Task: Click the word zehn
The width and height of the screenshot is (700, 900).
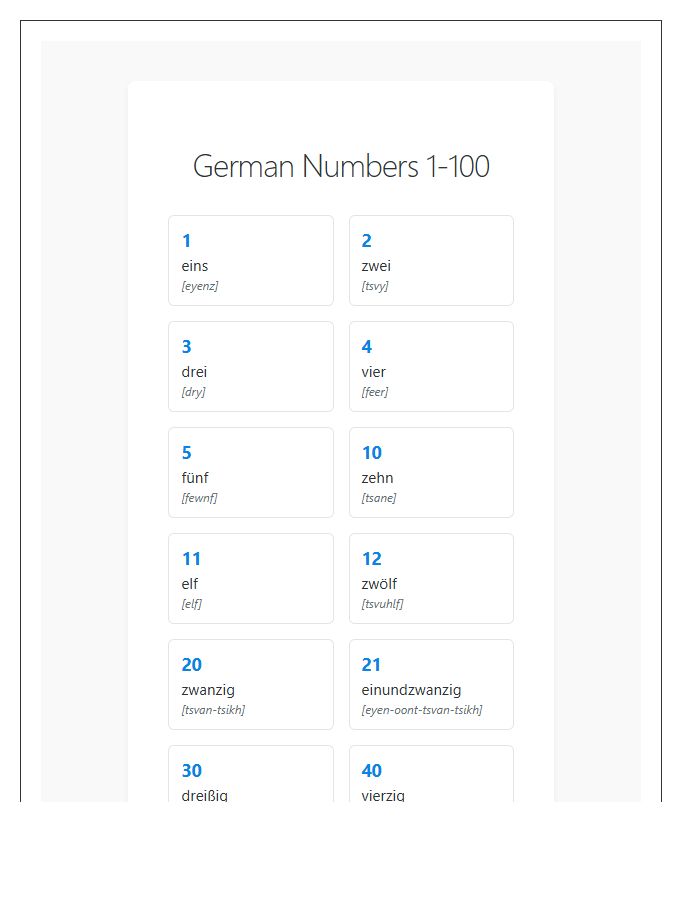Action: pos(378,478)
